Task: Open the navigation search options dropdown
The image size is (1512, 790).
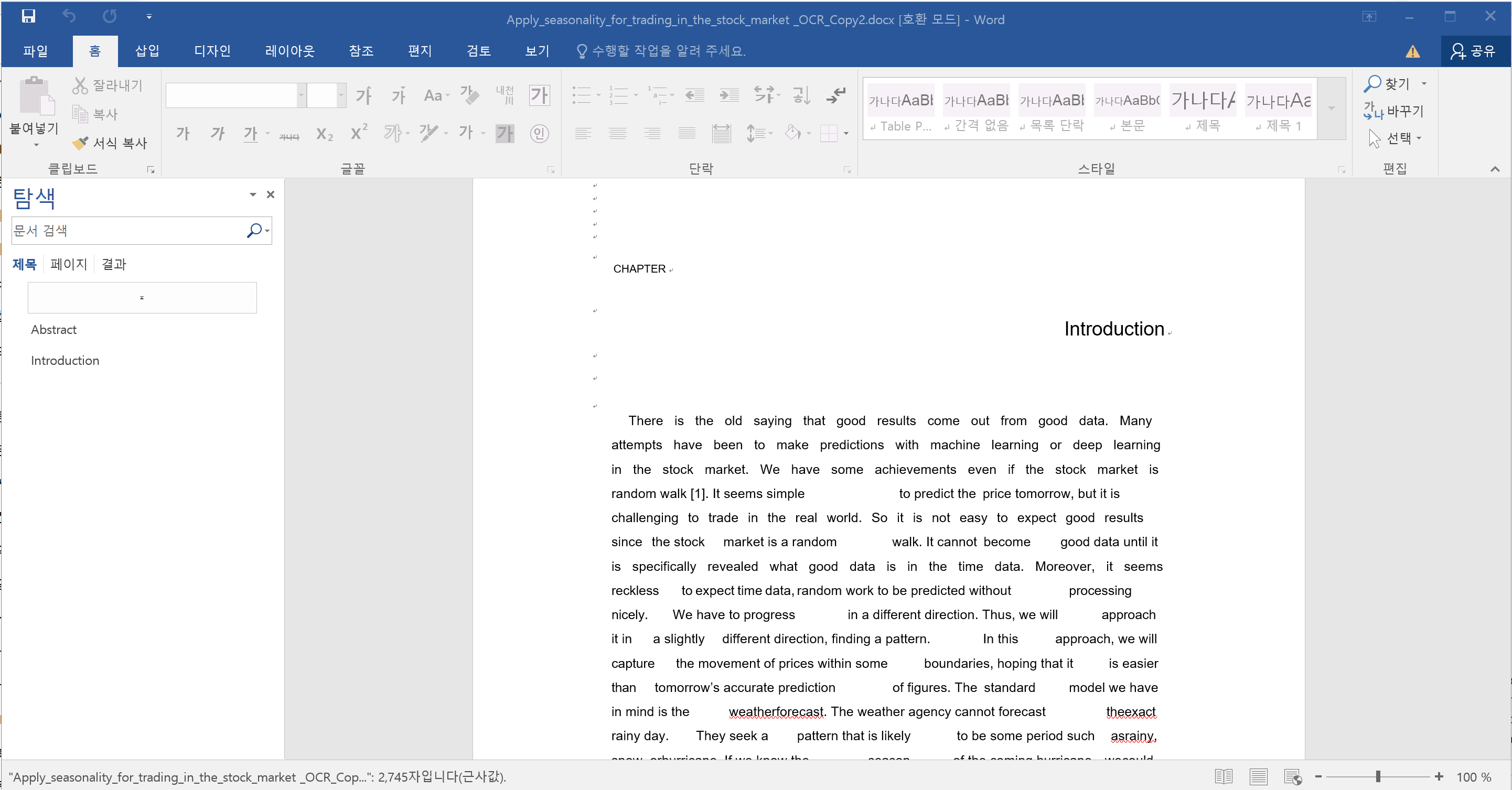Action: pyautogui.click(x=267, y=231)
